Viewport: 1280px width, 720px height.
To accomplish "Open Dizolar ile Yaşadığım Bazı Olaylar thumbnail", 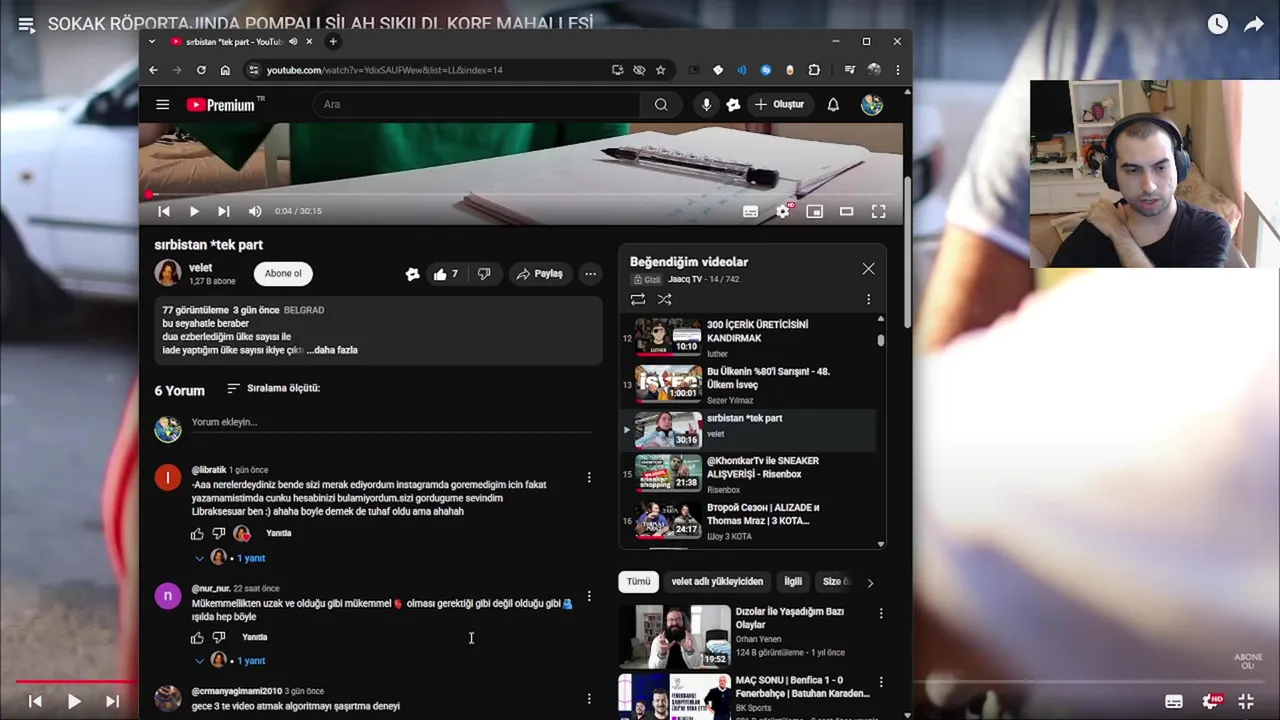I will click(x=674, y=636).
